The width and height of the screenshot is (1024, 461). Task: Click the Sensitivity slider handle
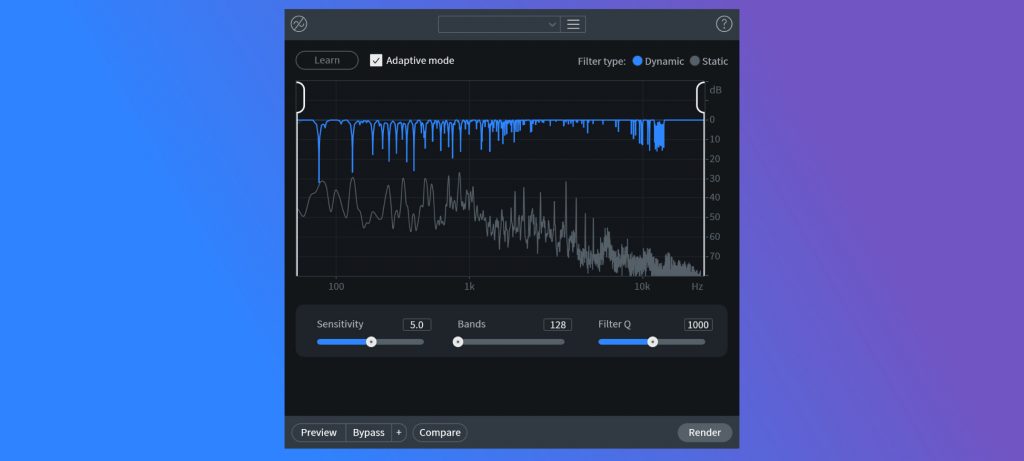coord(371,342)
